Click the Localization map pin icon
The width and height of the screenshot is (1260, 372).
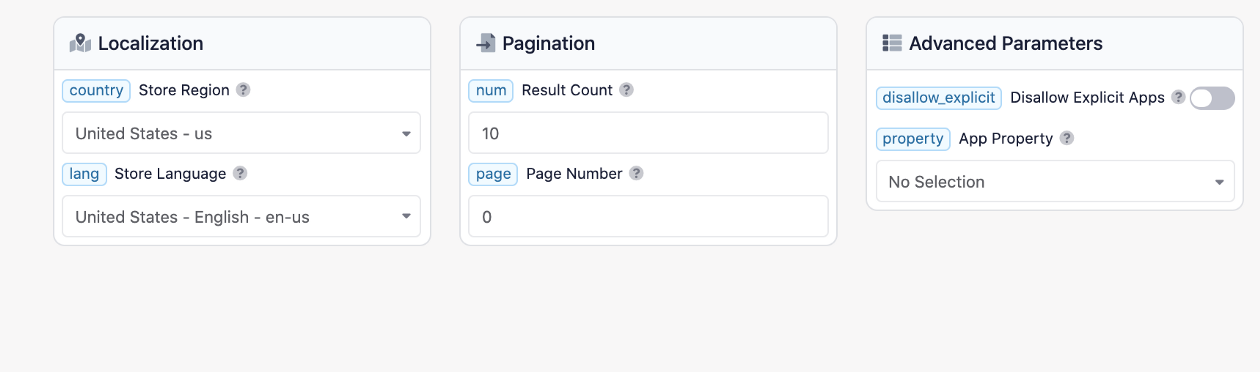pyautogui.click(x=80, y=43)
